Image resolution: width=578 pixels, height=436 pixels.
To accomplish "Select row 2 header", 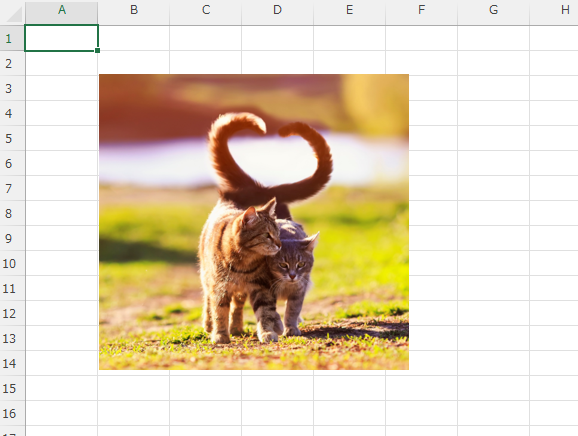I will (12, 63).
